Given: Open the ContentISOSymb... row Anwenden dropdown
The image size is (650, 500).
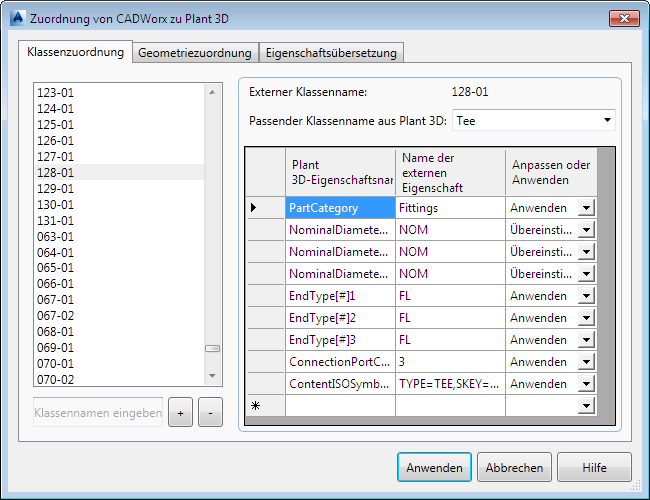Looking at the screenshot, I should 586,384.
